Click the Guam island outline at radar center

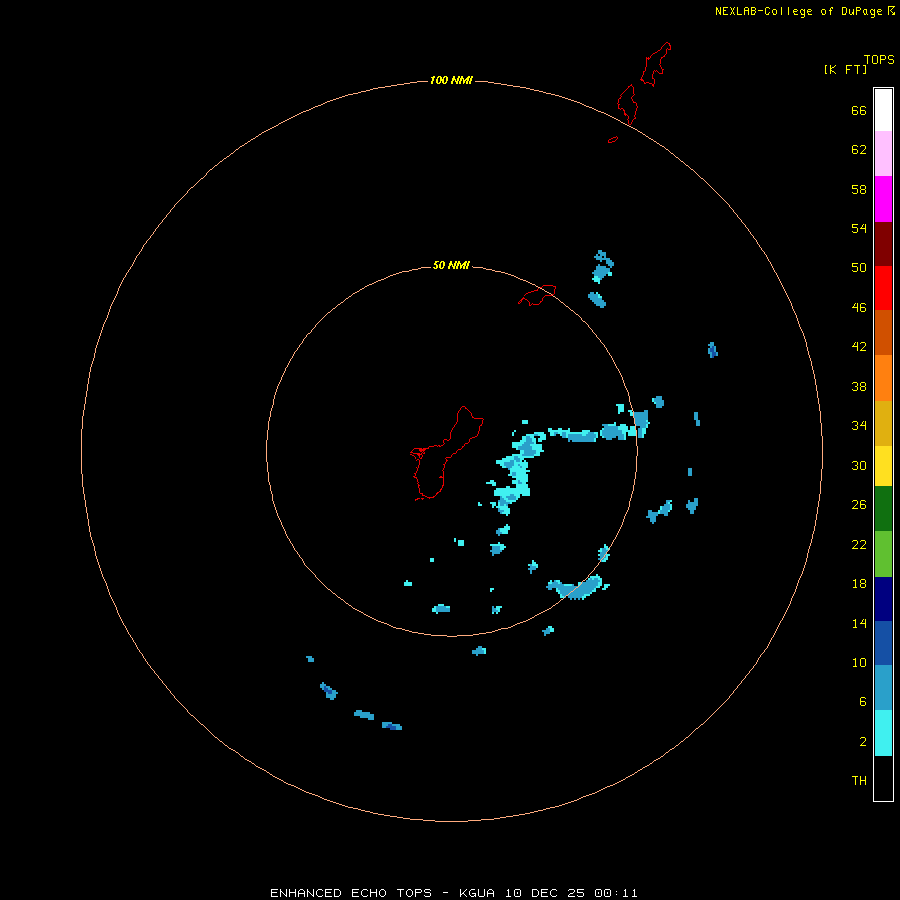click(446, 453)
